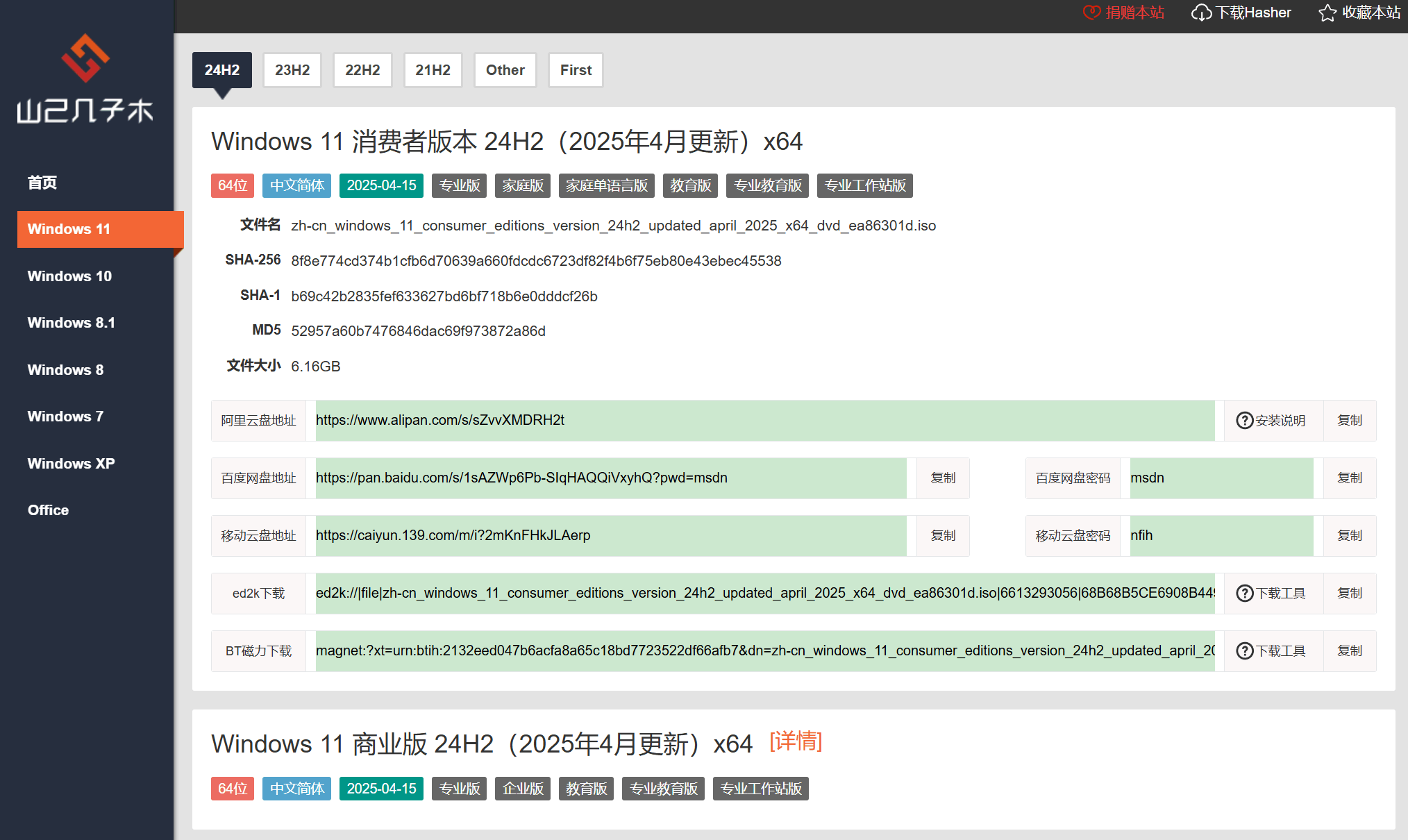Viewport: 1408px width, 840px height.
Task: Open the [详情] link for 商业版
Action: [796, 741]
